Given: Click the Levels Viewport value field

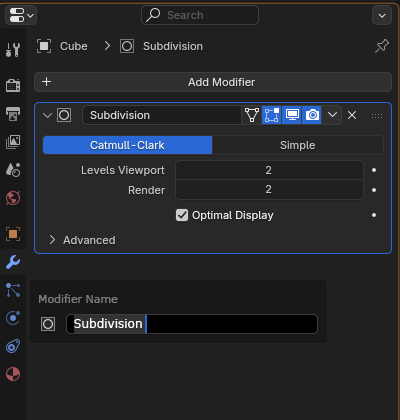Looking at the screenshot, I should coord(269,170).
